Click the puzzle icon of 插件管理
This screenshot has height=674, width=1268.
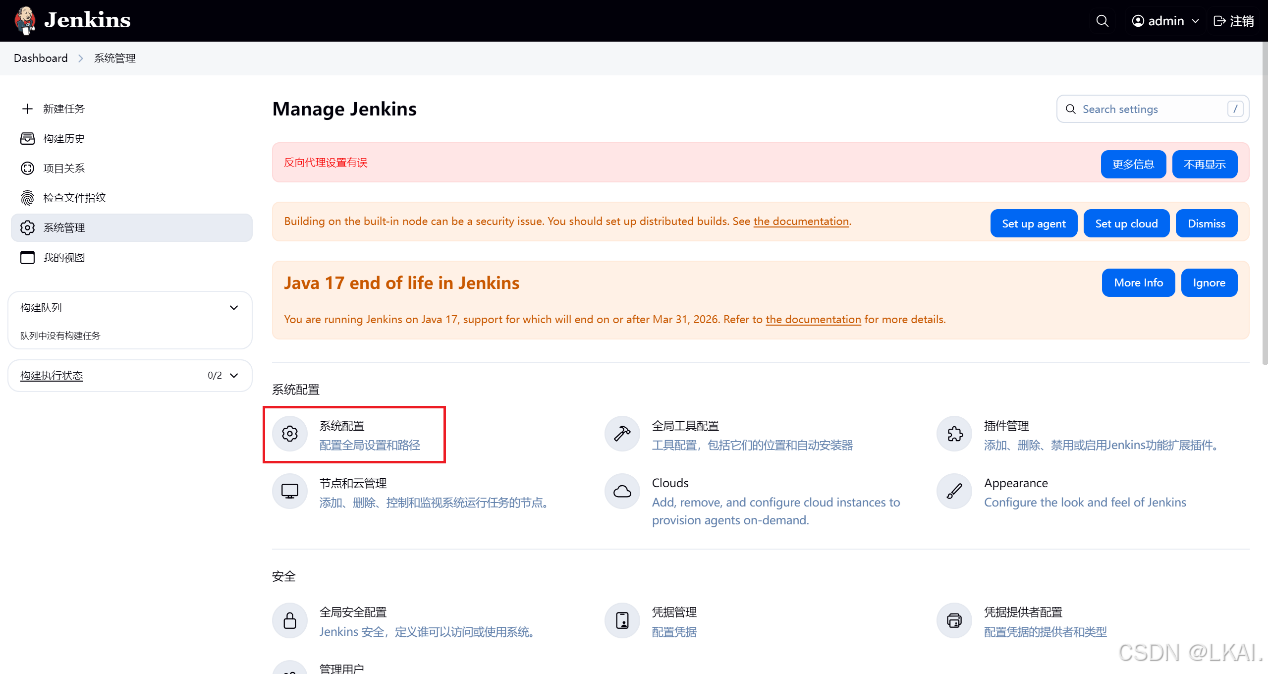[x=954, y=434]
